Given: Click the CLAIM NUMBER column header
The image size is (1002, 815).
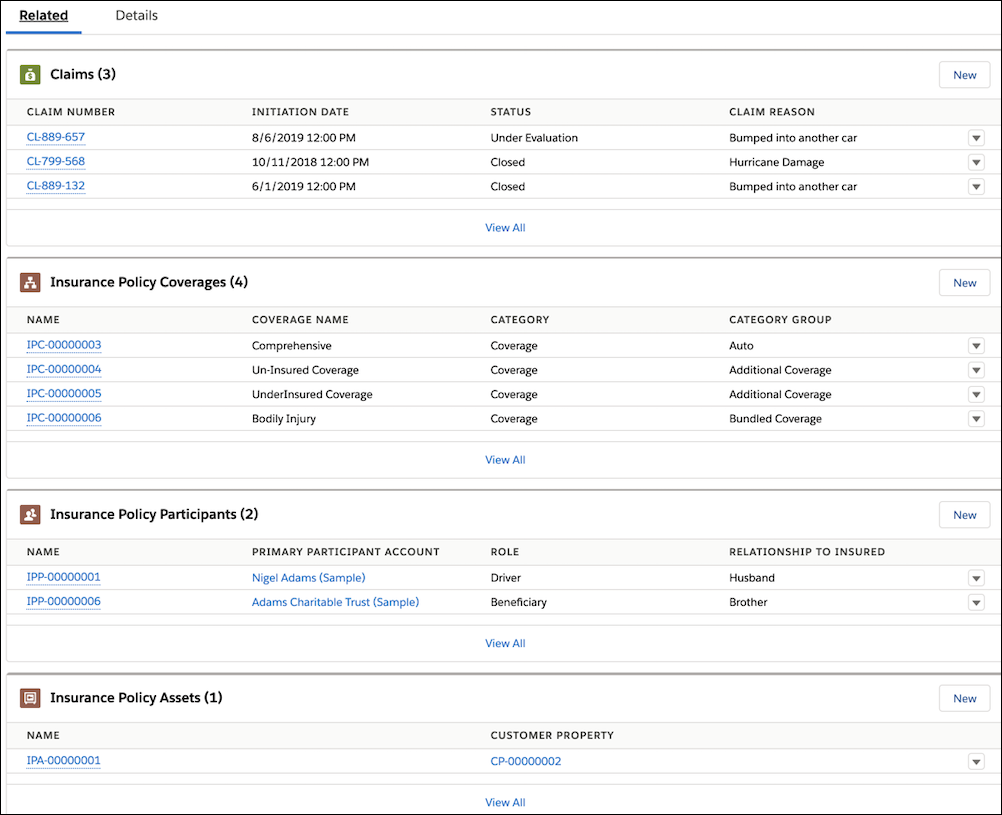Looking at the screenshot, I should 71,112.
